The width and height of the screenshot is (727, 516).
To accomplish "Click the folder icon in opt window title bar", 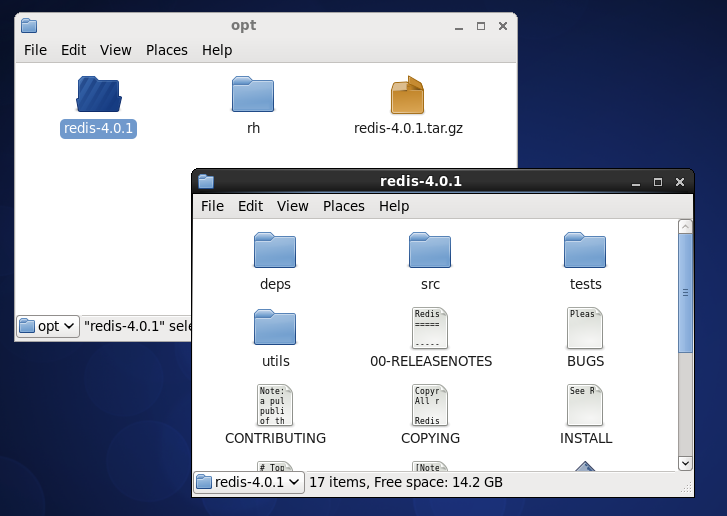I will click(29, 25).
